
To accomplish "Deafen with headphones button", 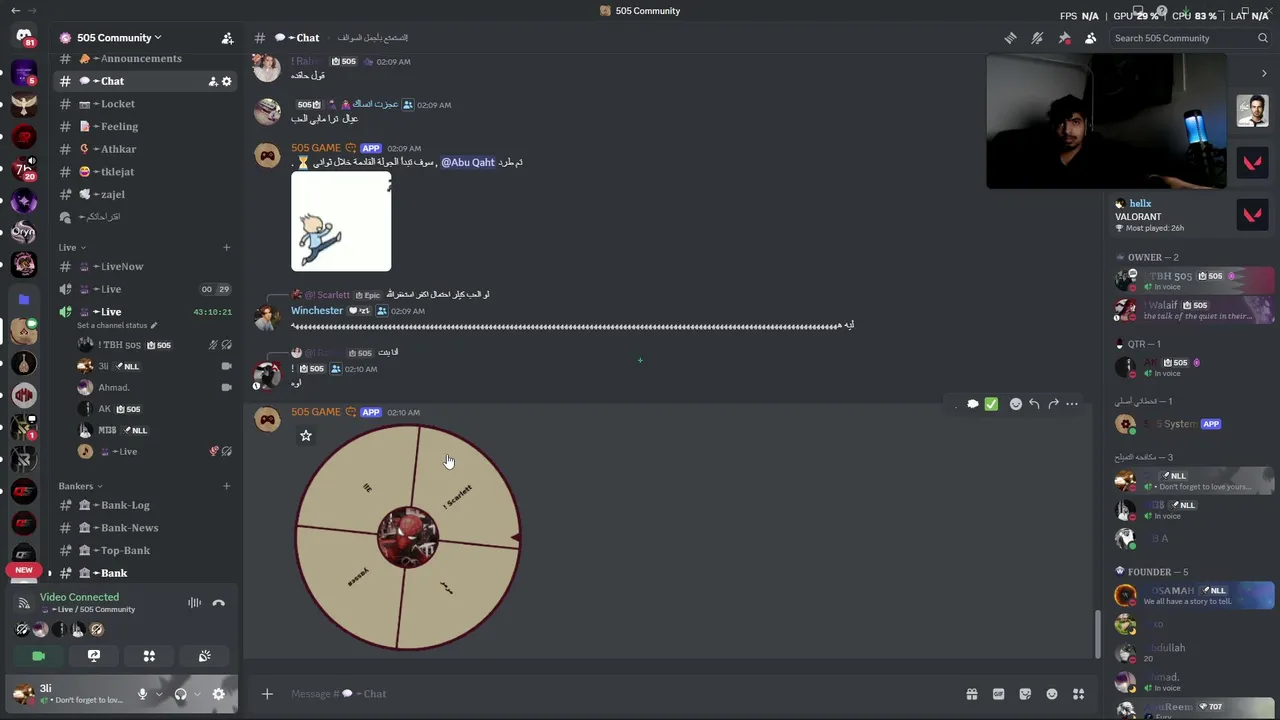I will (180, 694).
